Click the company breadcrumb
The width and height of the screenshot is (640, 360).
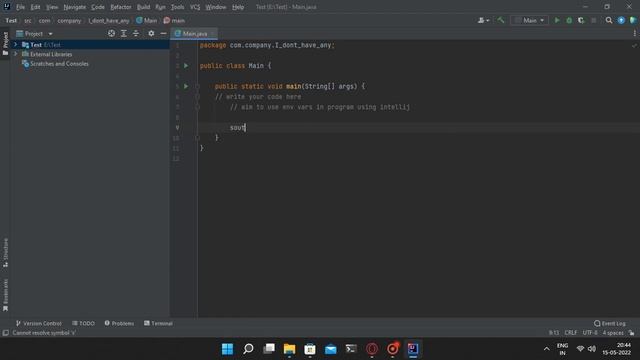click(x=69, y=20)
